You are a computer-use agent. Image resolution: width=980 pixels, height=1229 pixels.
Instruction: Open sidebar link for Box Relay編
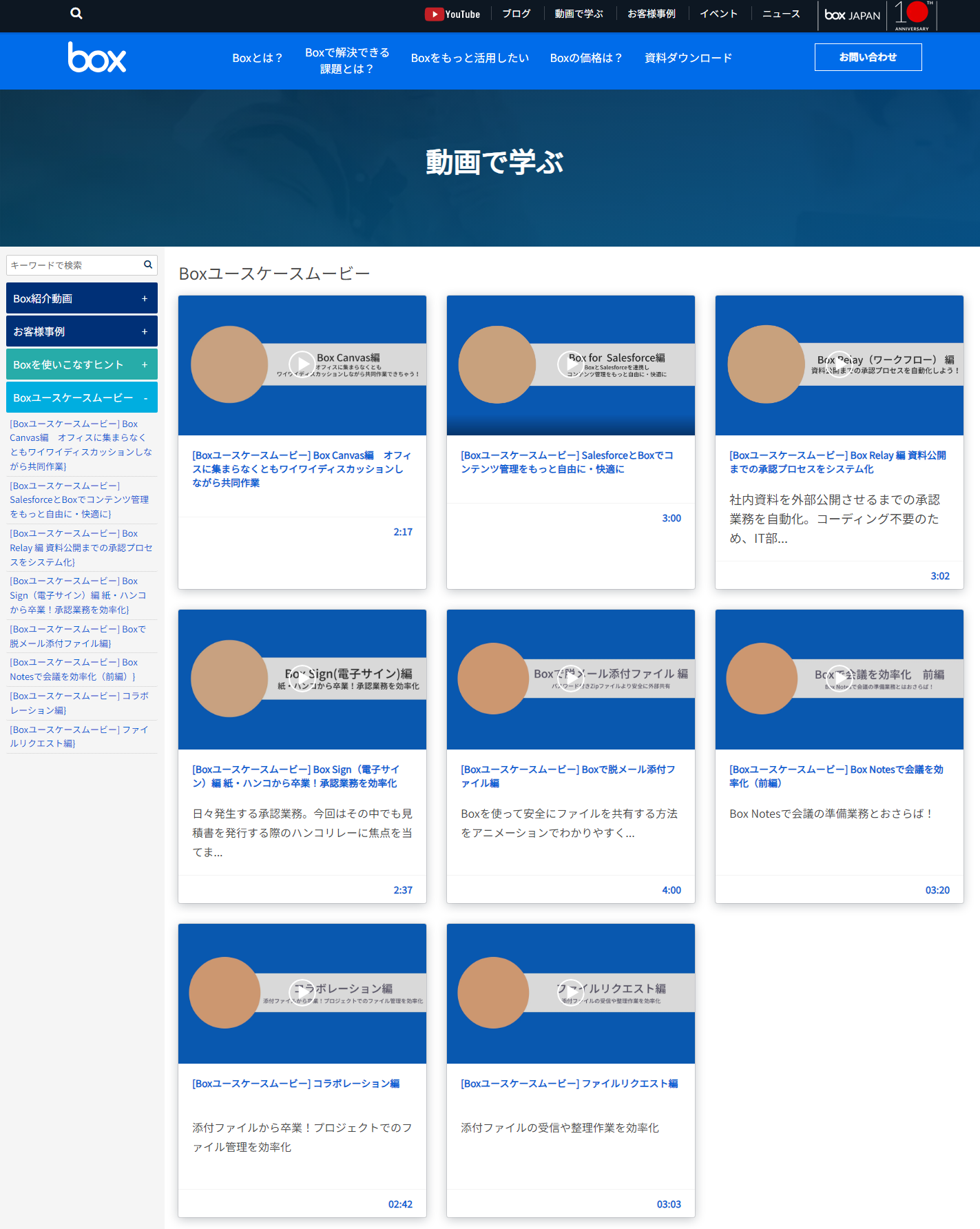point(81,548)
